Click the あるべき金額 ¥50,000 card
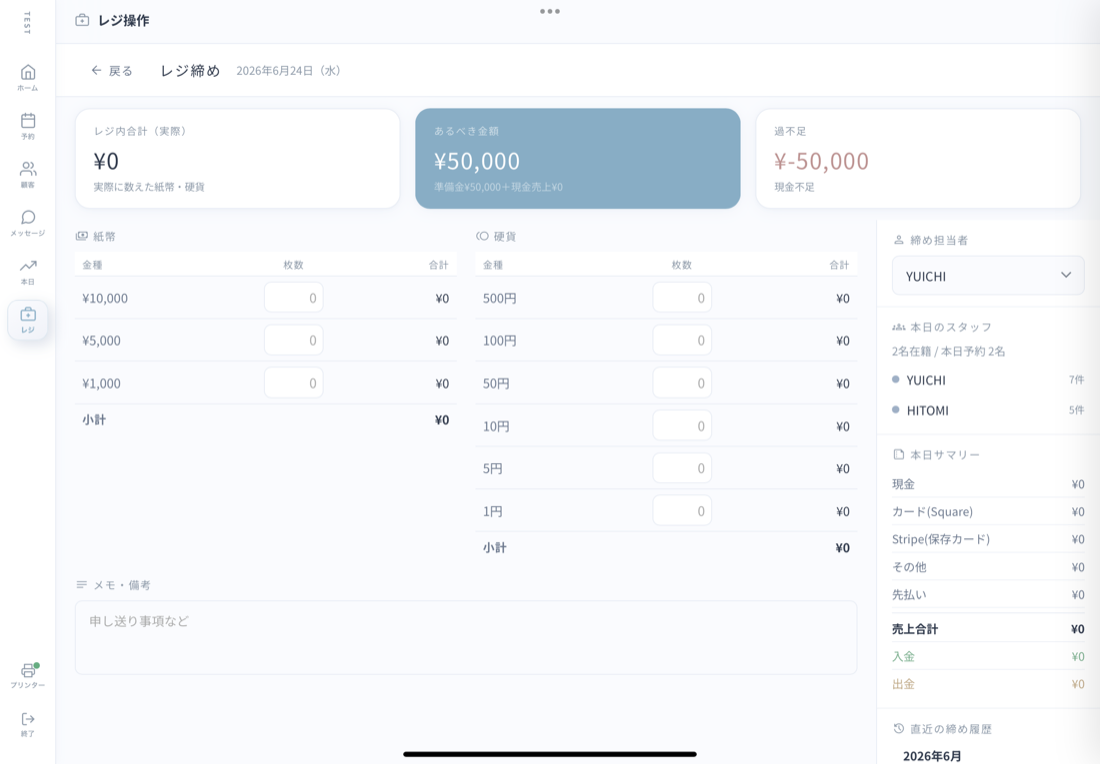The width and height of the screenshot is (1100, 764). click(x=577, y=159)
